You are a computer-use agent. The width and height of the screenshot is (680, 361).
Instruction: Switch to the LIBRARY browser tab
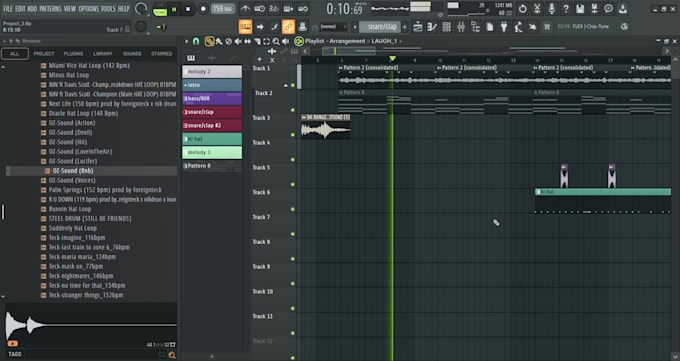click(102, 54)
